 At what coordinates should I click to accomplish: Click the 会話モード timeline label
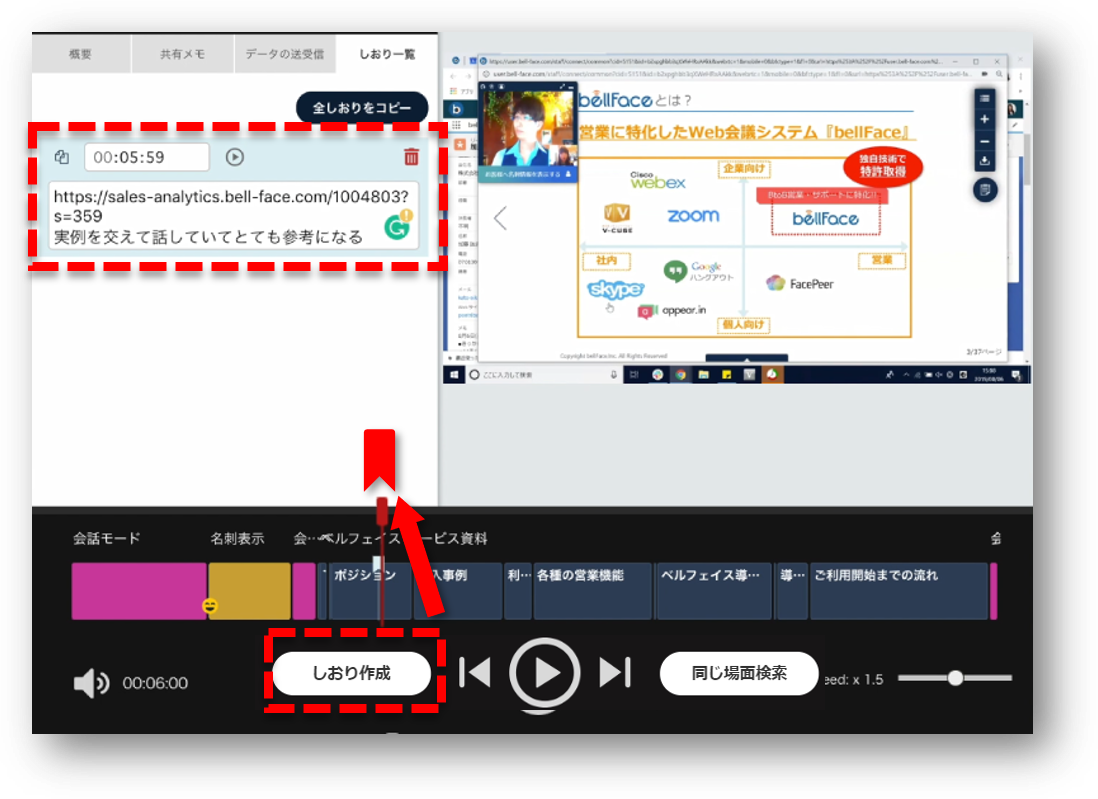pyautogui.click(x=106, y=539)
